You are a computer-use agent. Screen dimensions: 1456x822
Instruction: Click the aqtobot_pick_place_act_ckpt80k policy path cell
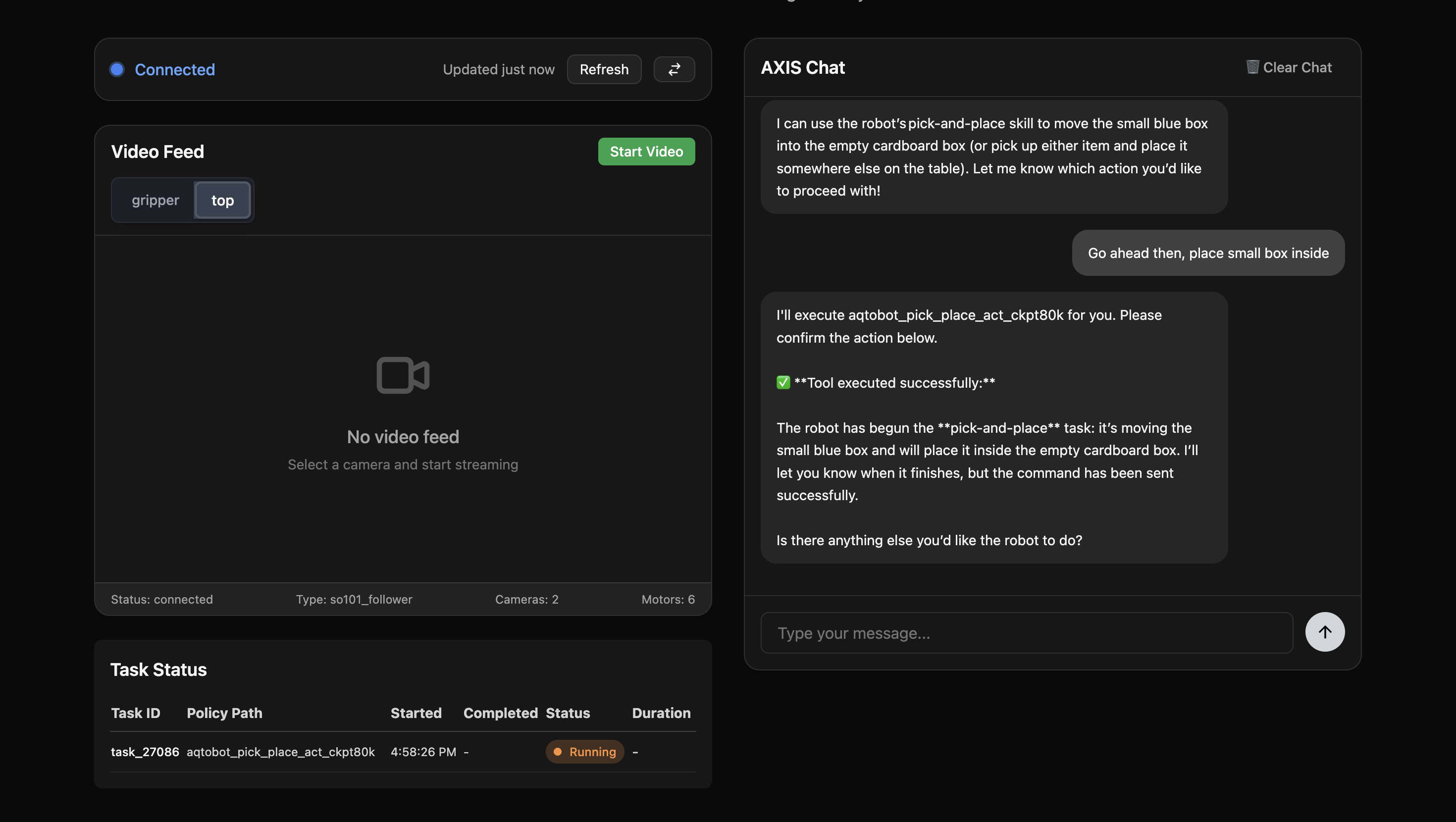click(x=280, y=752)
